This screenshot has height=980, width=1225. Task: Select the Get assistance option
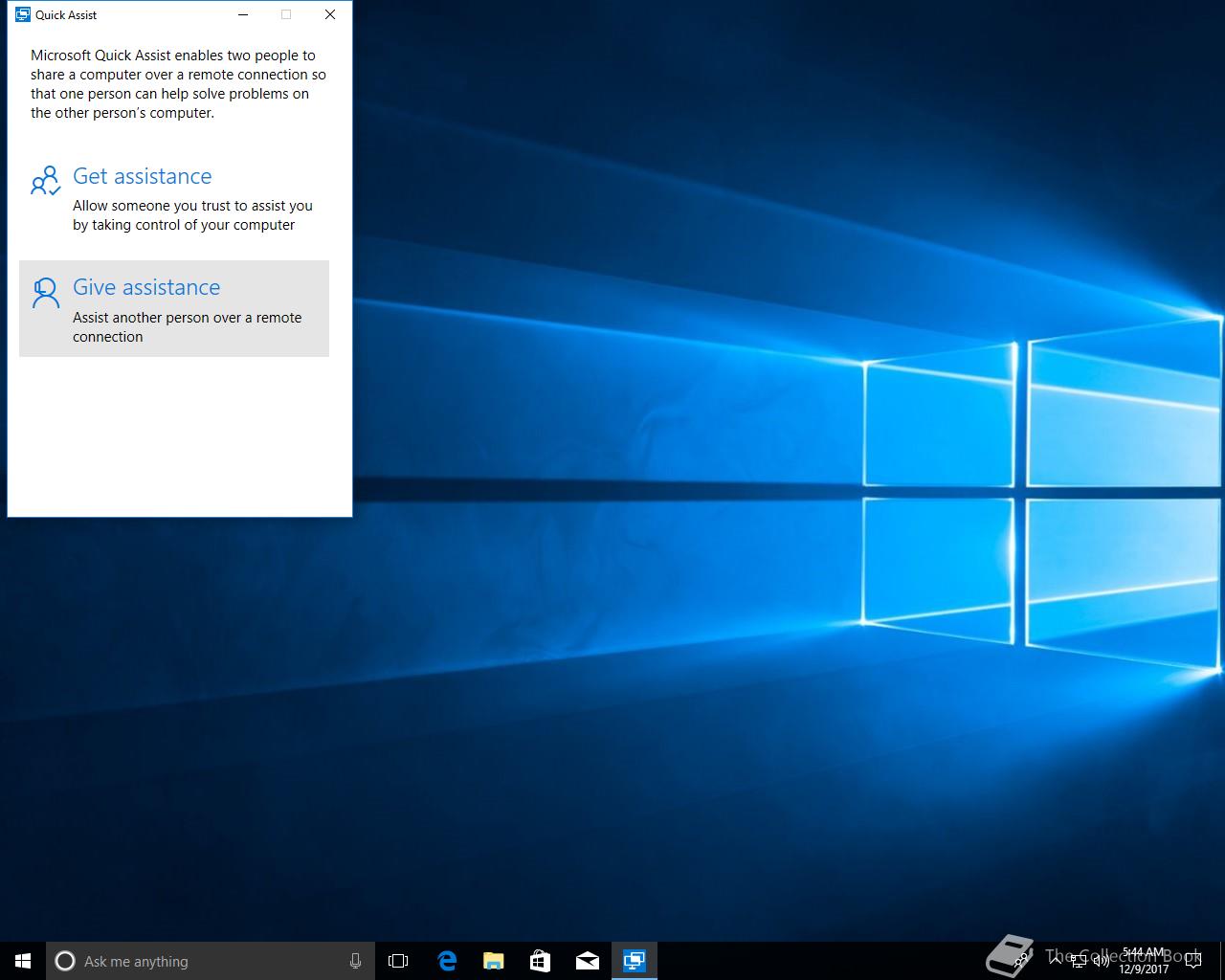coord(142,177)
